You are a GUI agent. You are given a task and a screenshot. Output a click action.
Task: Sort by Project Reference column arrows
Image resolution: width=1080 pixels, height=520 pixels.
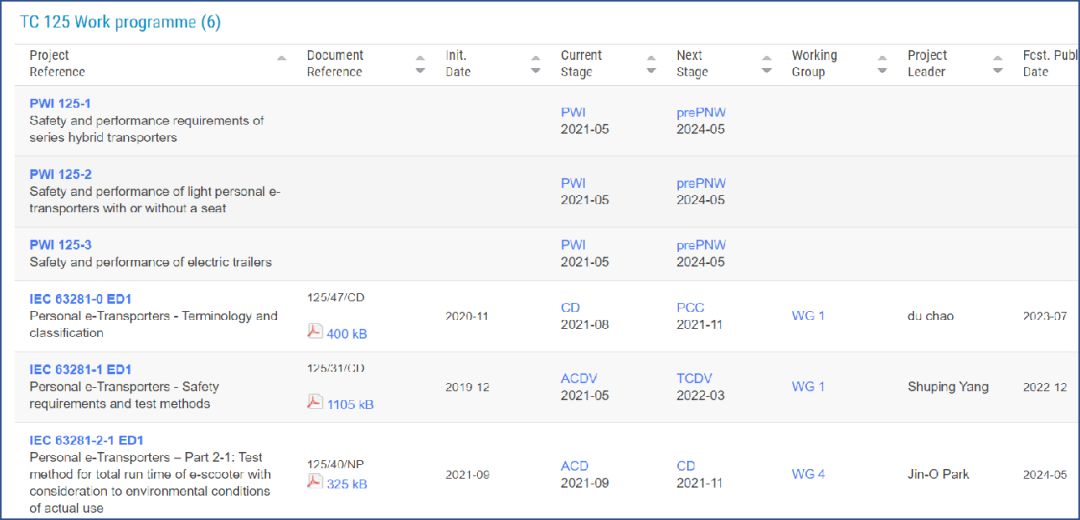(282, 64)
